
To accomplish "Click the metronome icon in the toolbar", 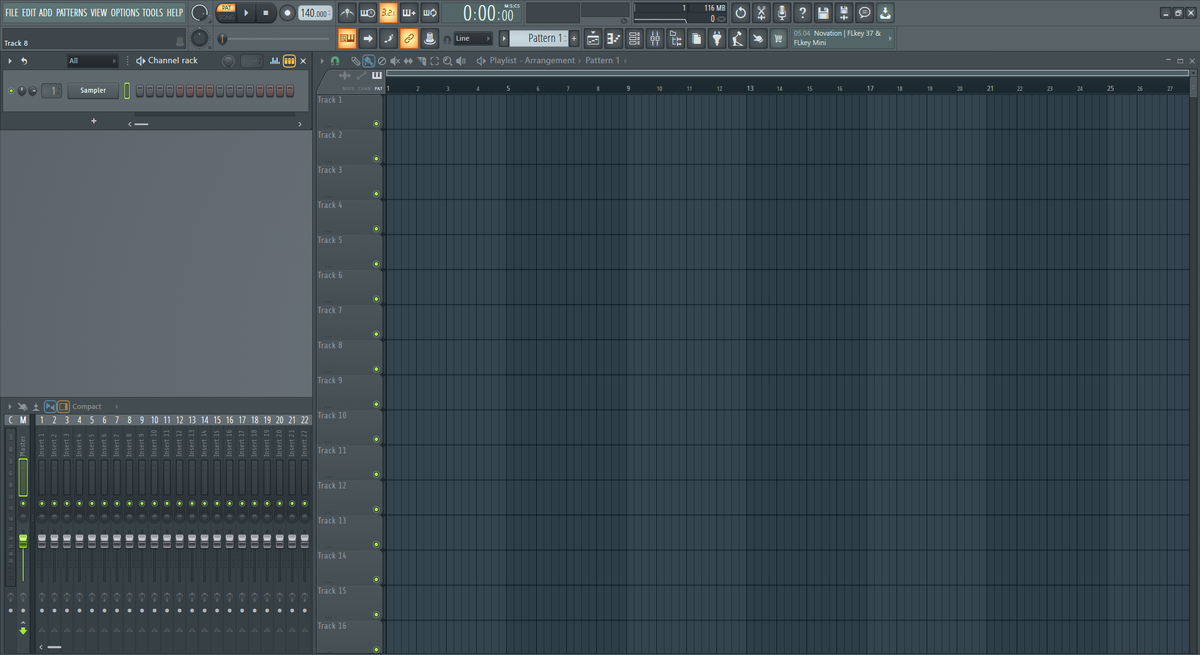I will pyautogui.click(x=347, y=13).
